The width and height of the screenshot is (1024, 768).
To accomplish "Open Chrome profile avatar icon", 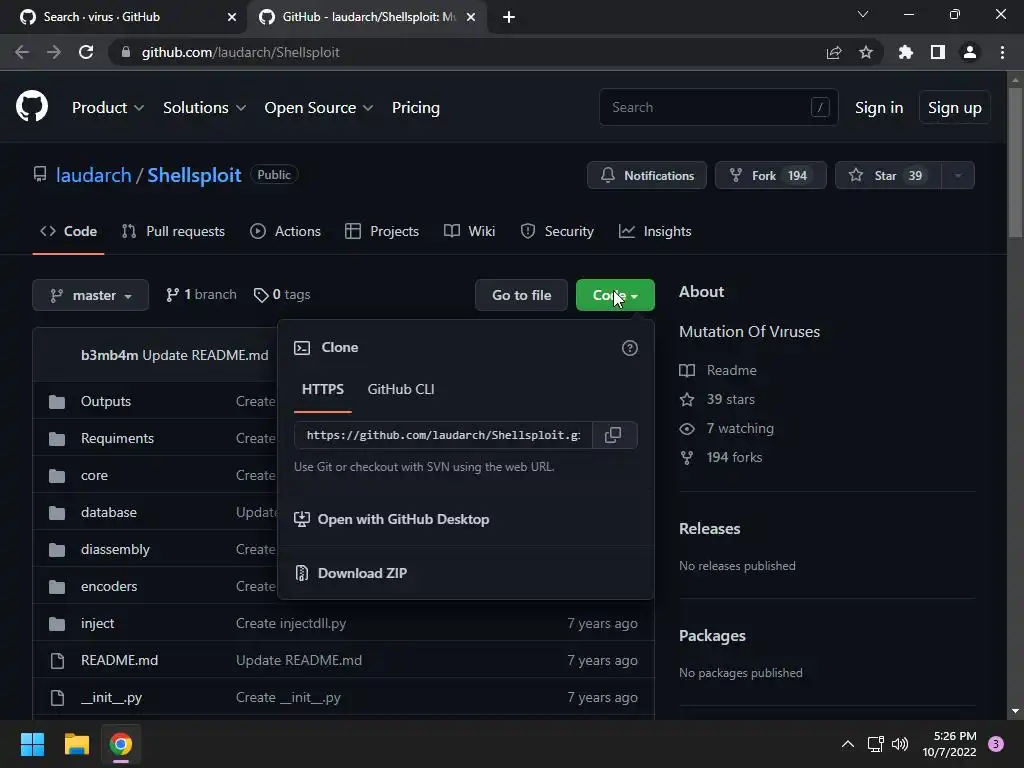I will pyautogui.click(x=970, y=52).
